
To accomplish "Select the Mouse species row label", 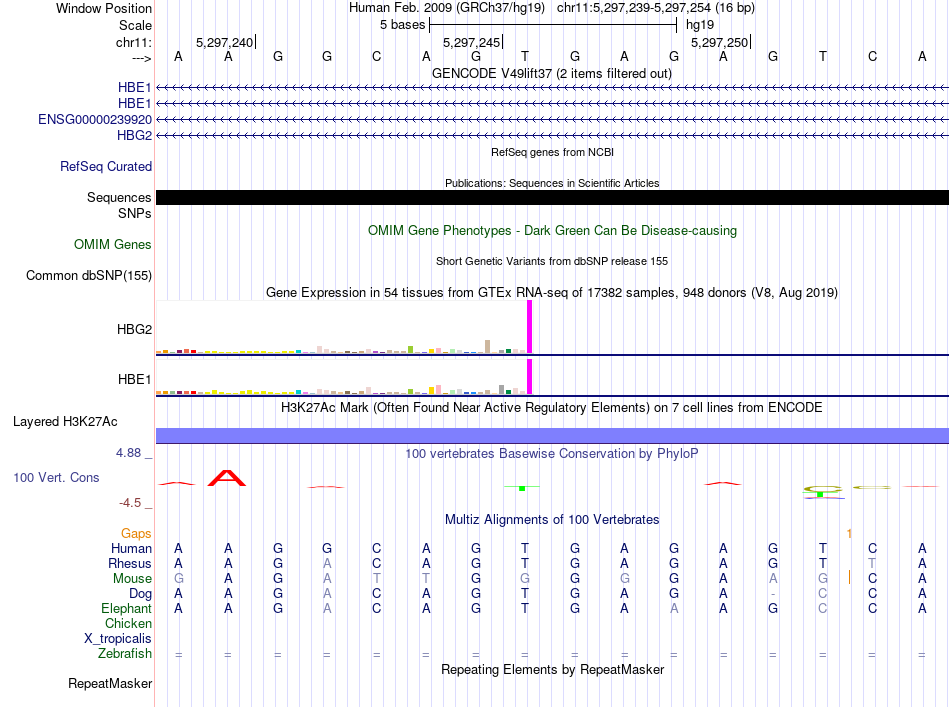I will coord(132,579).
